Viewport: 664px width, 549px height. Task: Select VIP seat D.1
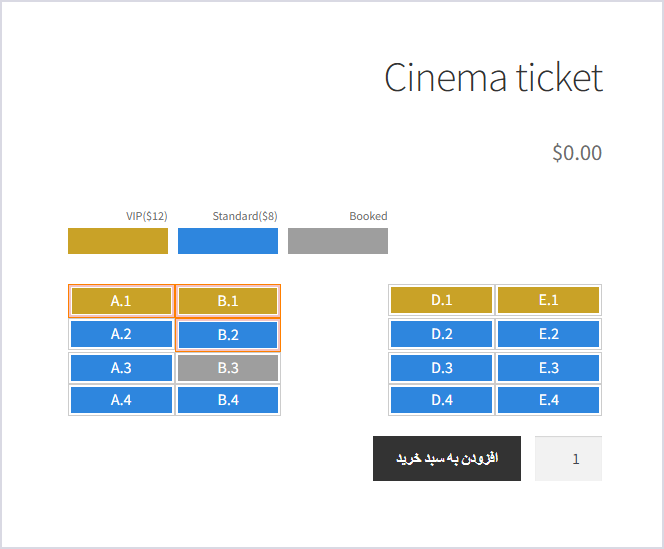click(x=441, y=300)
